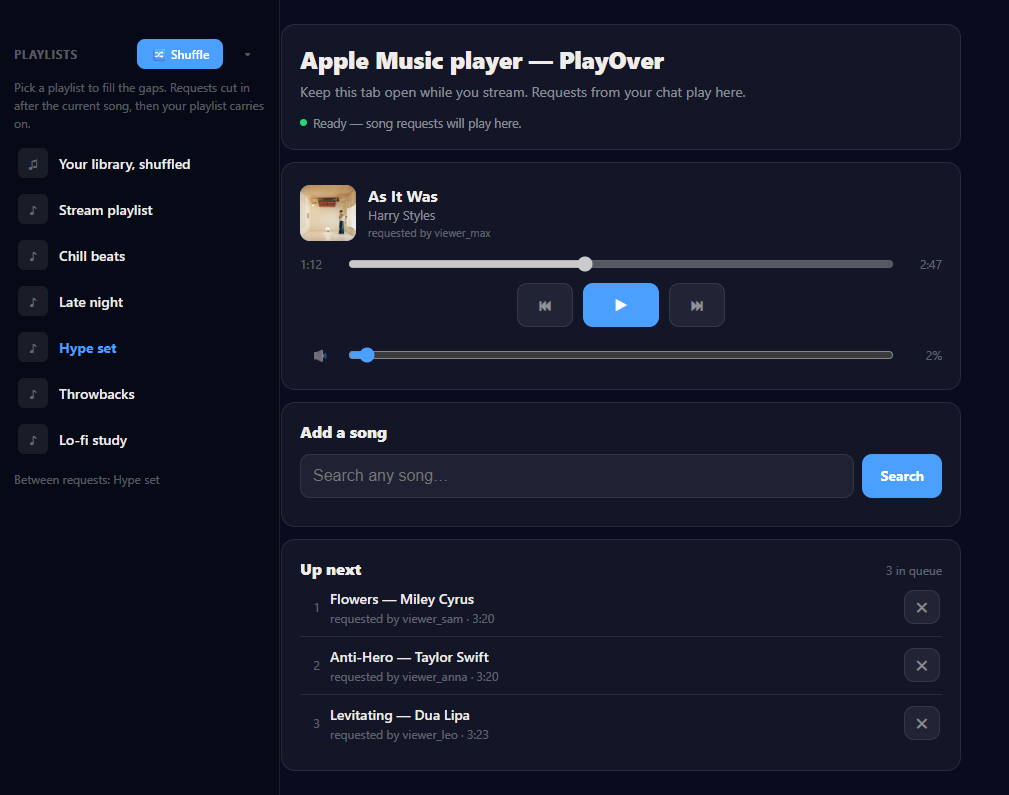Remove Levitating from the queue

click(x=921, y=724)
